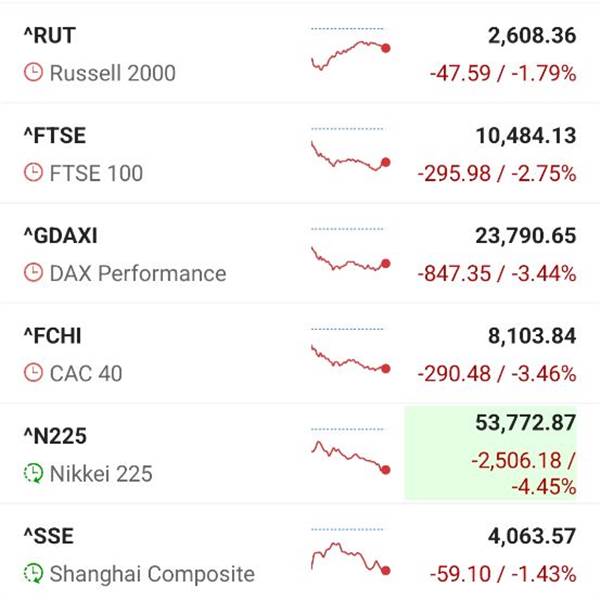The height and width of the screenshot is (600, 600).
Task: View the FTSE 100 sparkline chart
Action: (349, 154)
